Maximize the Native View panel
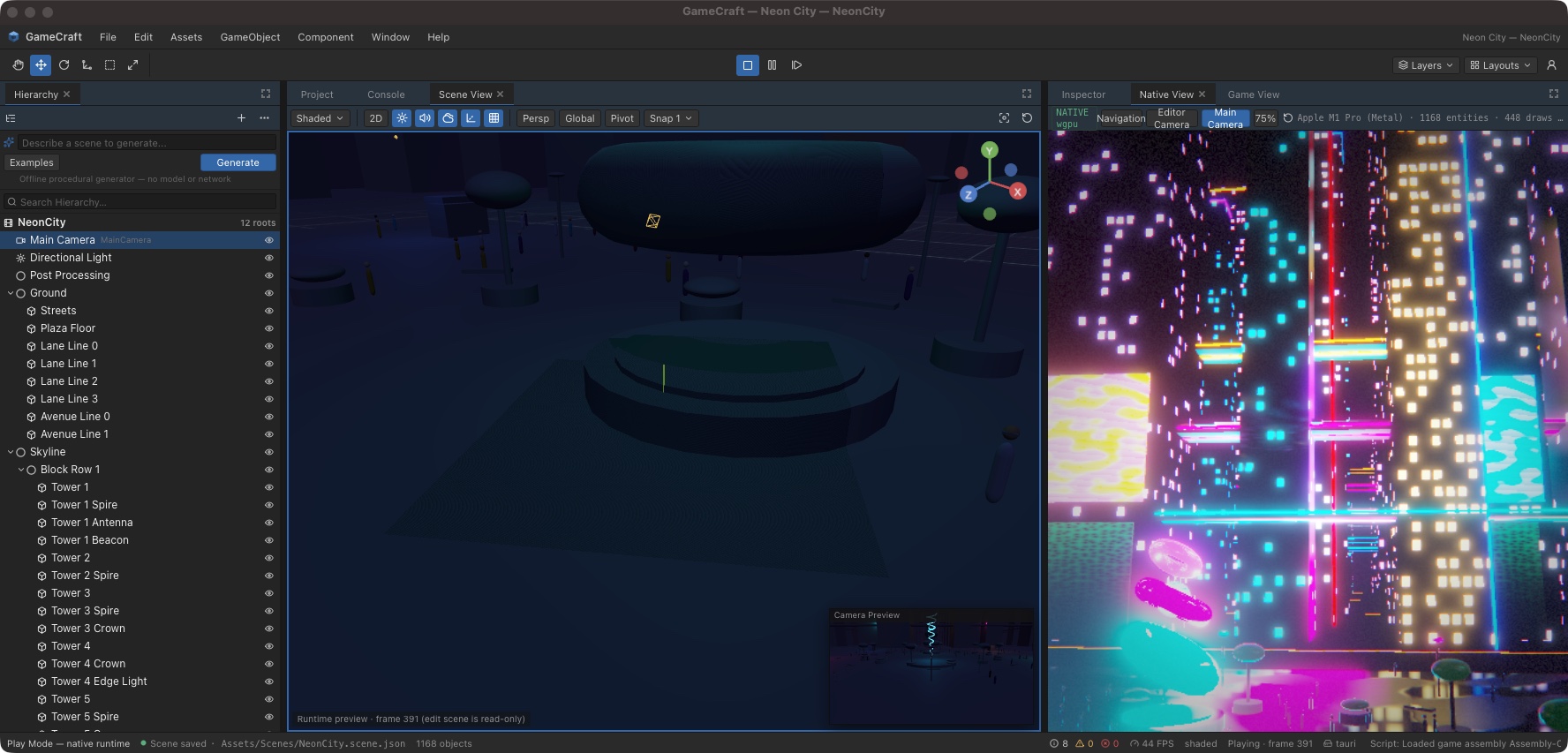Viewport: 1568px width, 753px height. point(1553,94)
